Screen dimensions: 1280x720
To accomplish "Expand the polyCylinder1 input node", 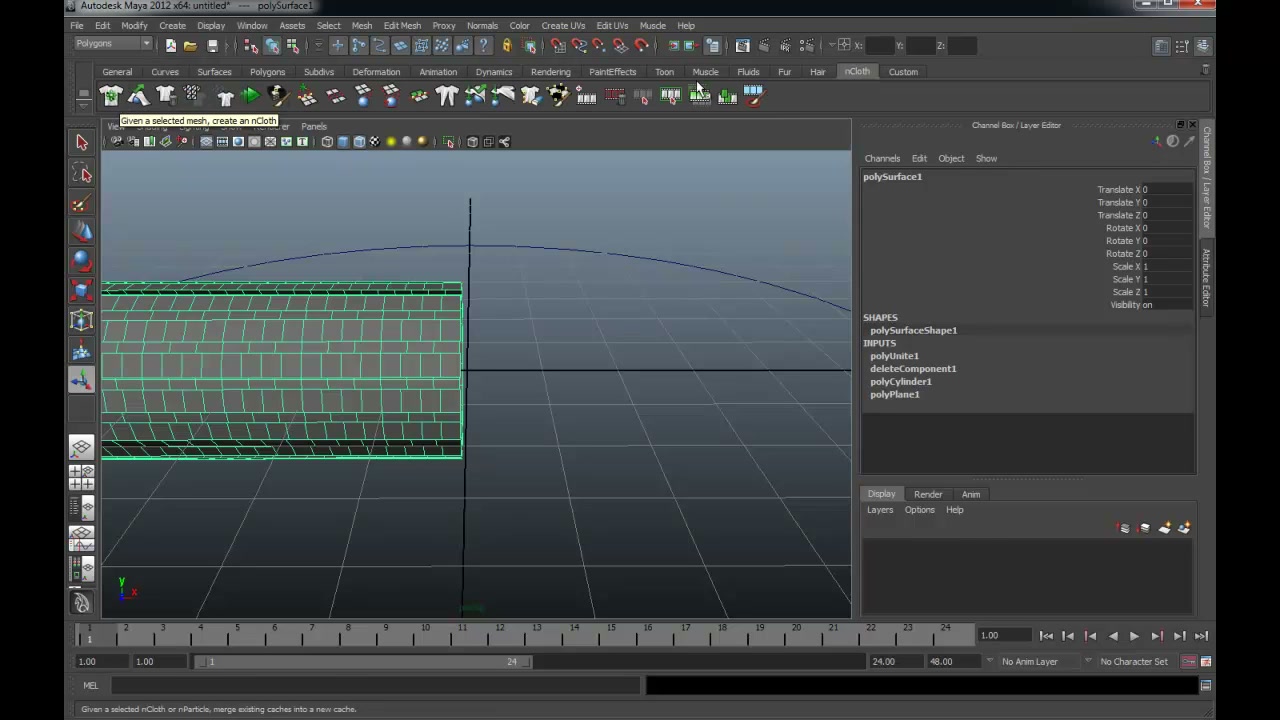I will (x=900, y=382).
